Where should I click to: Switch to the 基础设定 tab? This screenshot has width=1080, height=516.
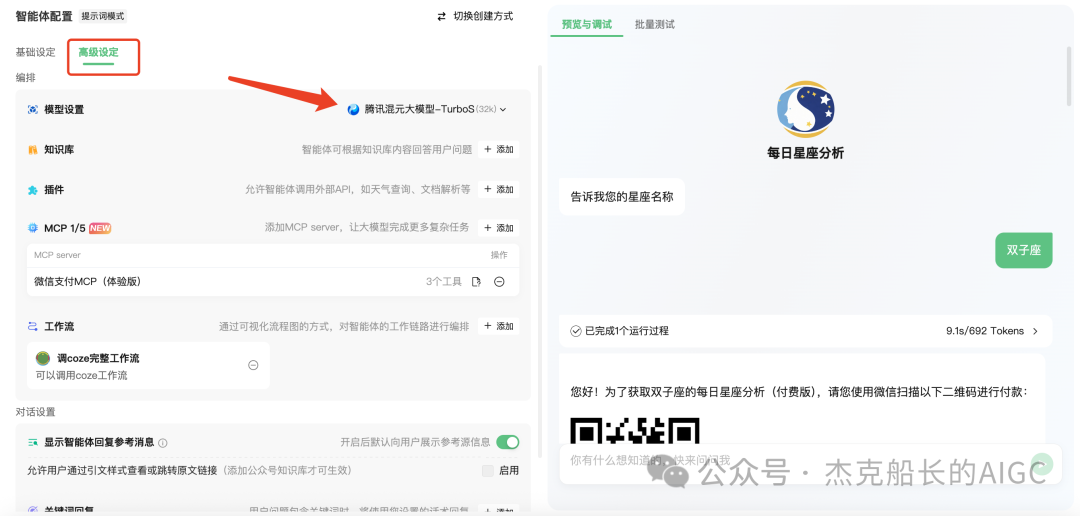tap(36, 52)
